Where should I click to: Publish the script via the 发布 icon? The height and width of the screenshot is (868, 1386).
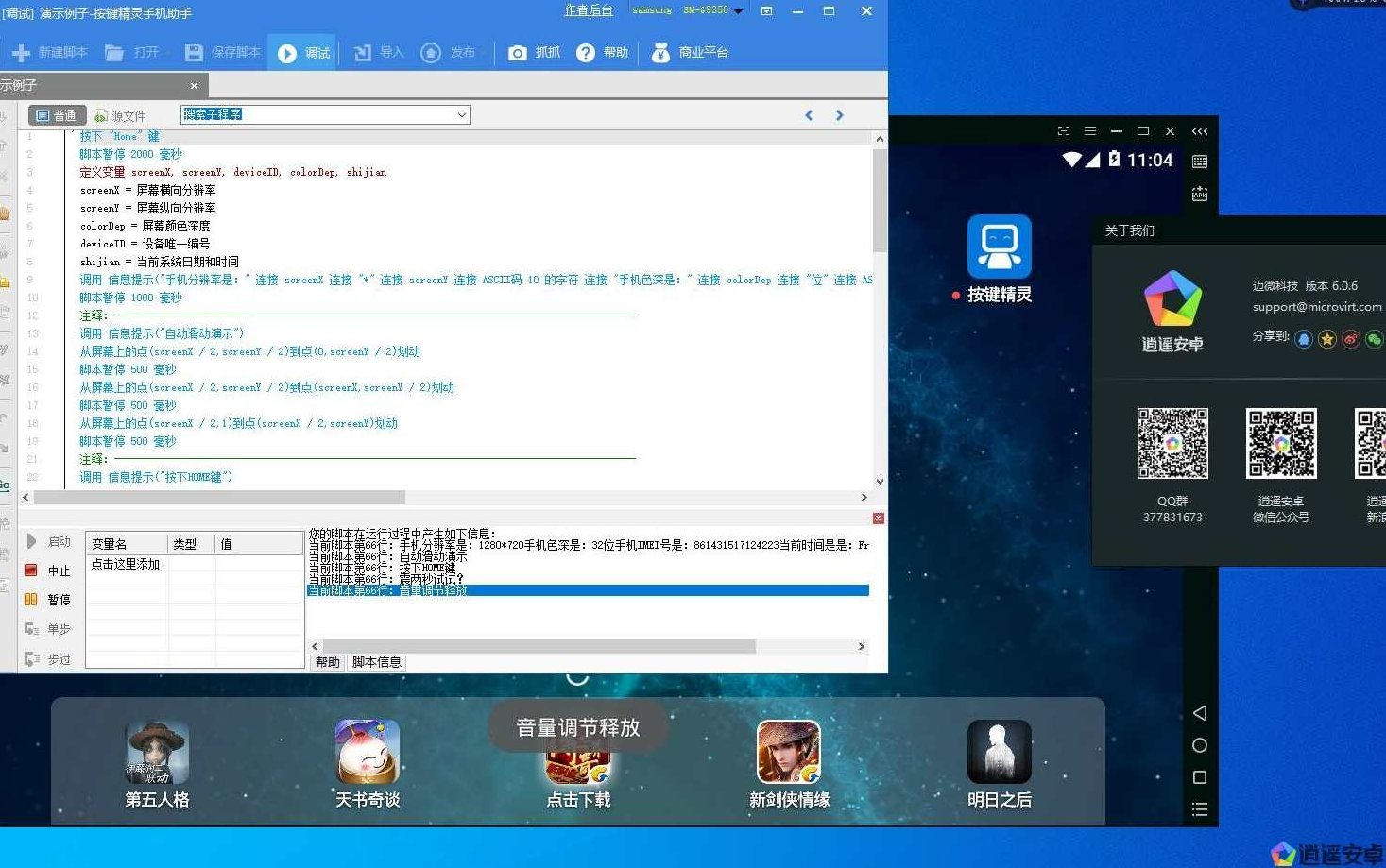pos(451,52)
